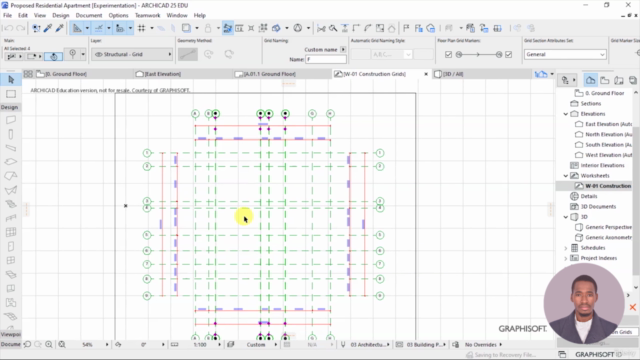Click the Undo arrow icon
Image resolution: width=640 pixels, height=360 pixels.
(8, 28)
